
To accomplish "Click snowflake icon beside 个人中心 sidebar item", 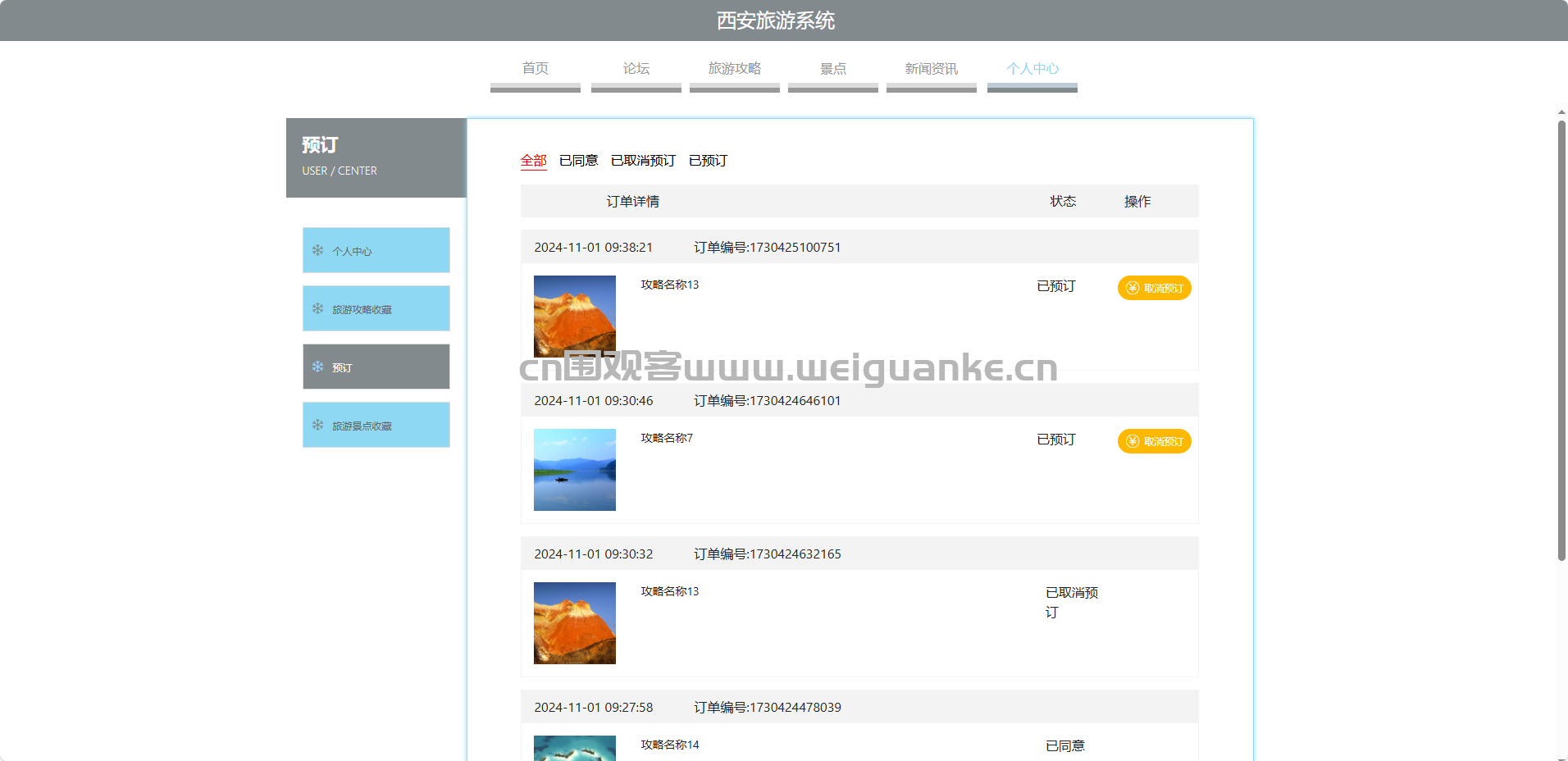I will click(x=317, y=250).
